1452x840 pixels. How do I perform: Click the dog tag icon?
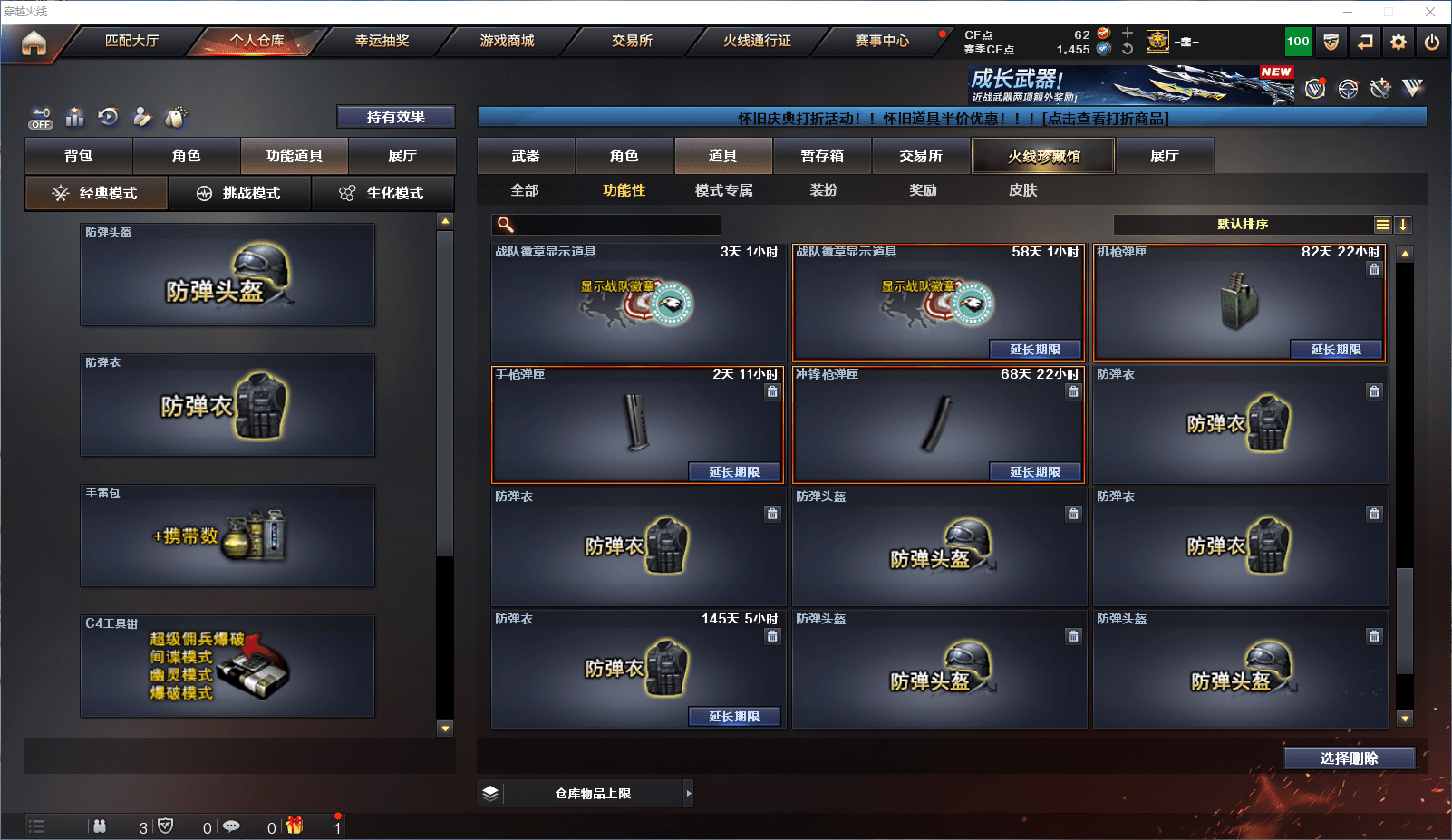(175, 117)
